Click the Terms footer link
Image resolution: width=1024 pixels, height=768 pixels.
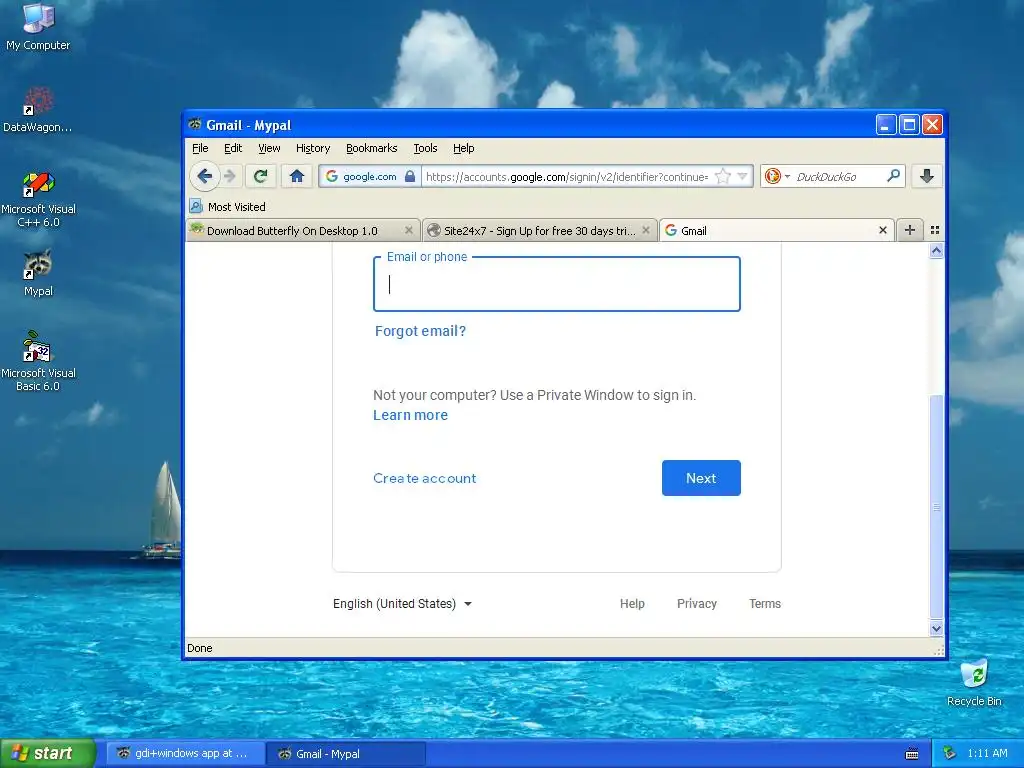pyautogui.click(x=765, y=603)
